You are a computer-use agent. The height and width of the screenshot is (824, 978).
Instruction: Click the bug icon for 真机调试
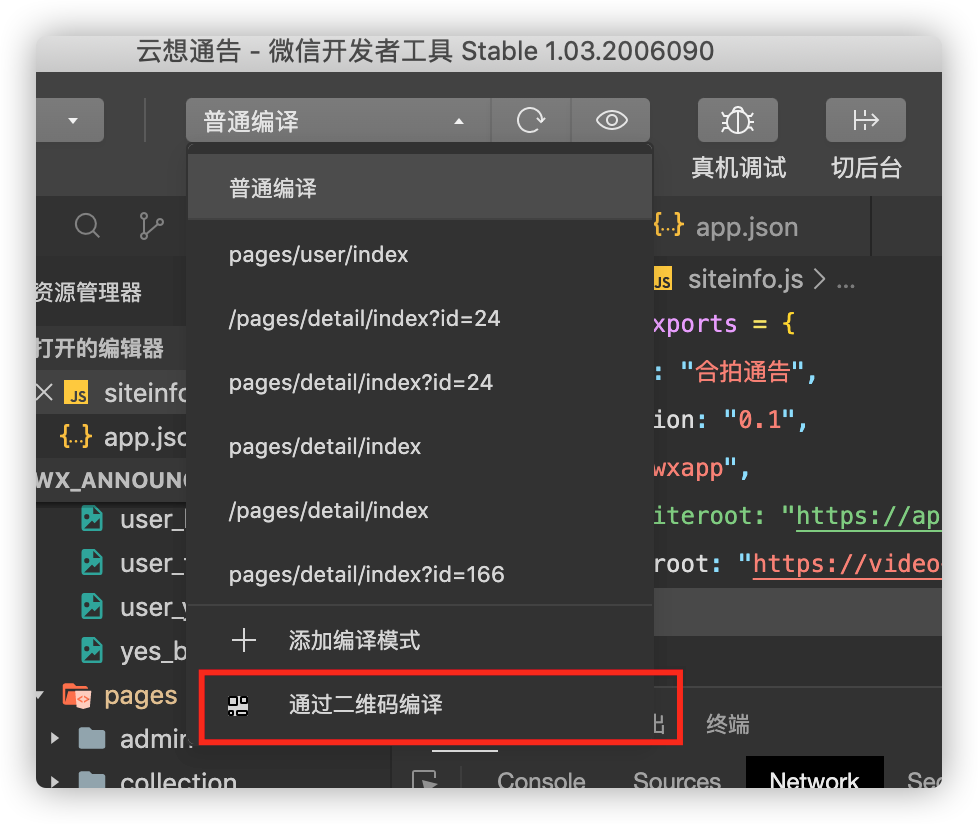point(737,120)
